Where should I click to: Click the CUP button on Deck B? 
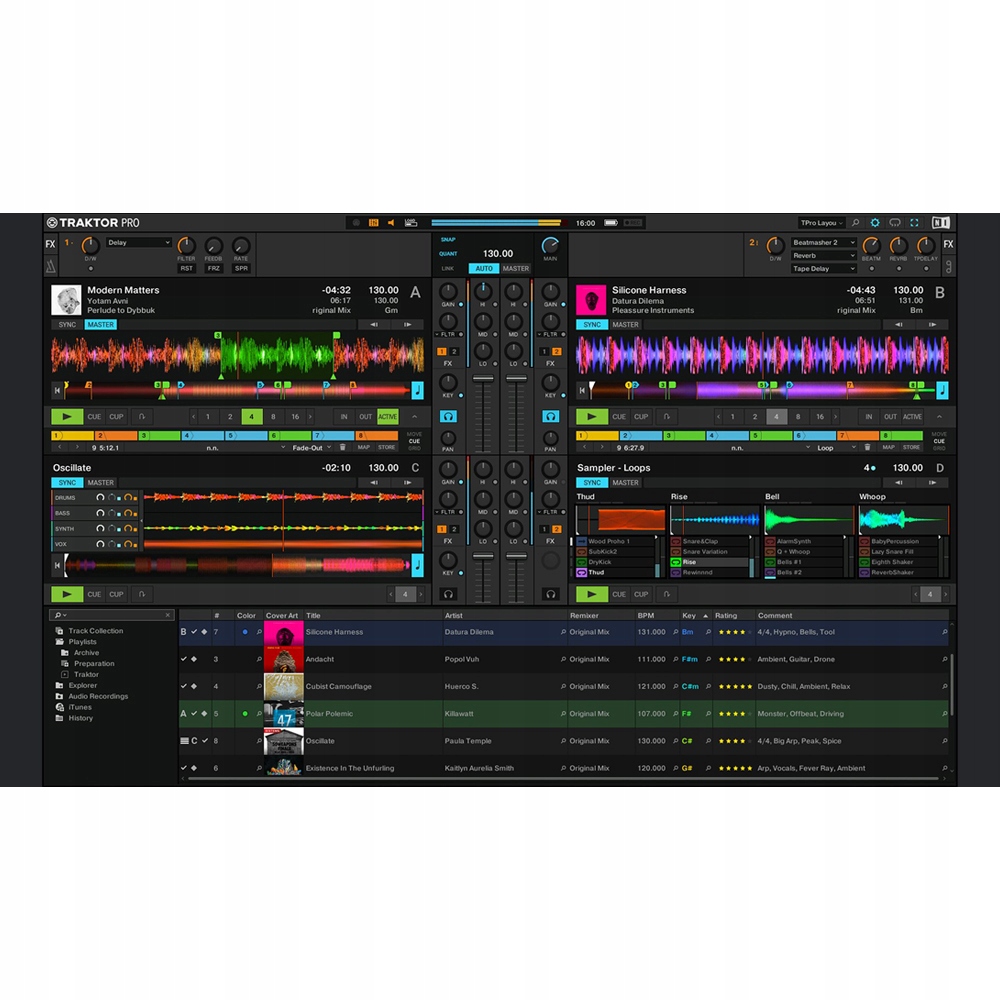click(x=641, y=416)
